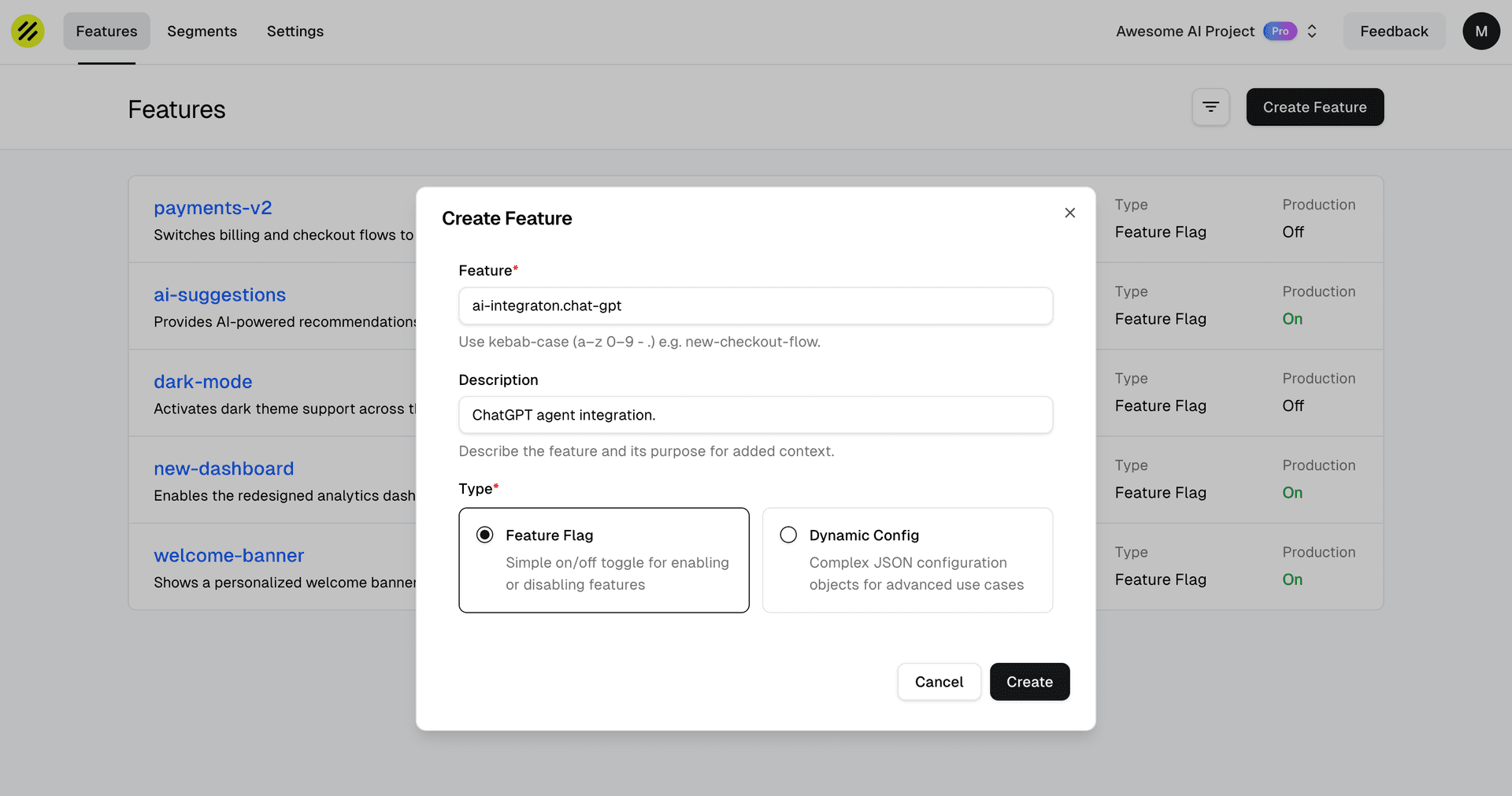Focus the Description text field
This screenshot has height=796, width=1512.
(x=755, y=415)
